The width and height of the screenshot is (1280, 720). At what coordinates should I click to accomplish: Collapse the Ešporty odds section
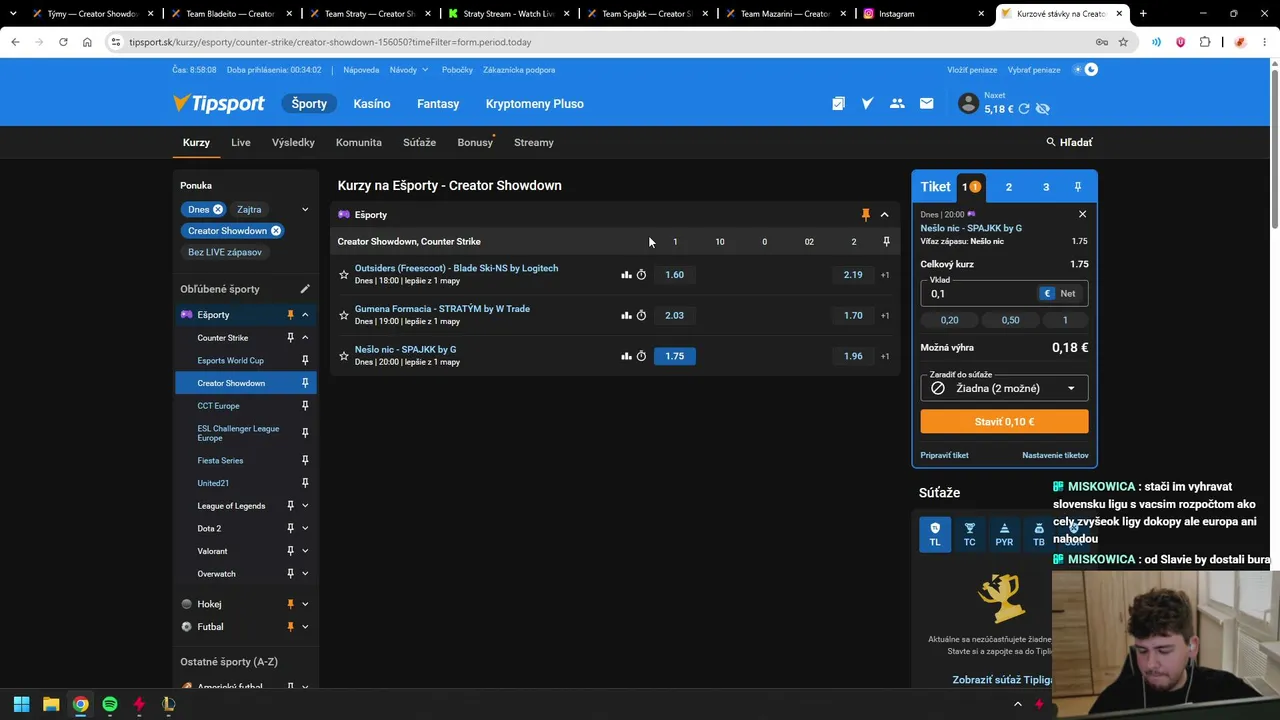pos(884,215)
